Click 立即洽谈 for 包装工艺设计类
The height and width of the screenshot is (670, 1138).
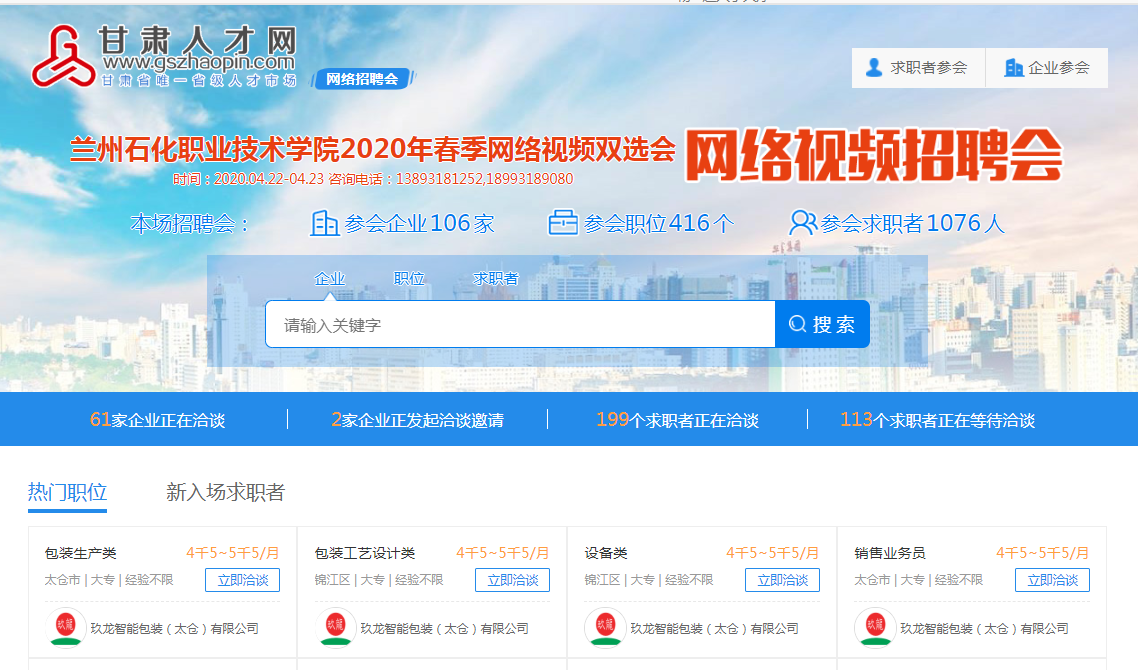[512, 580]
